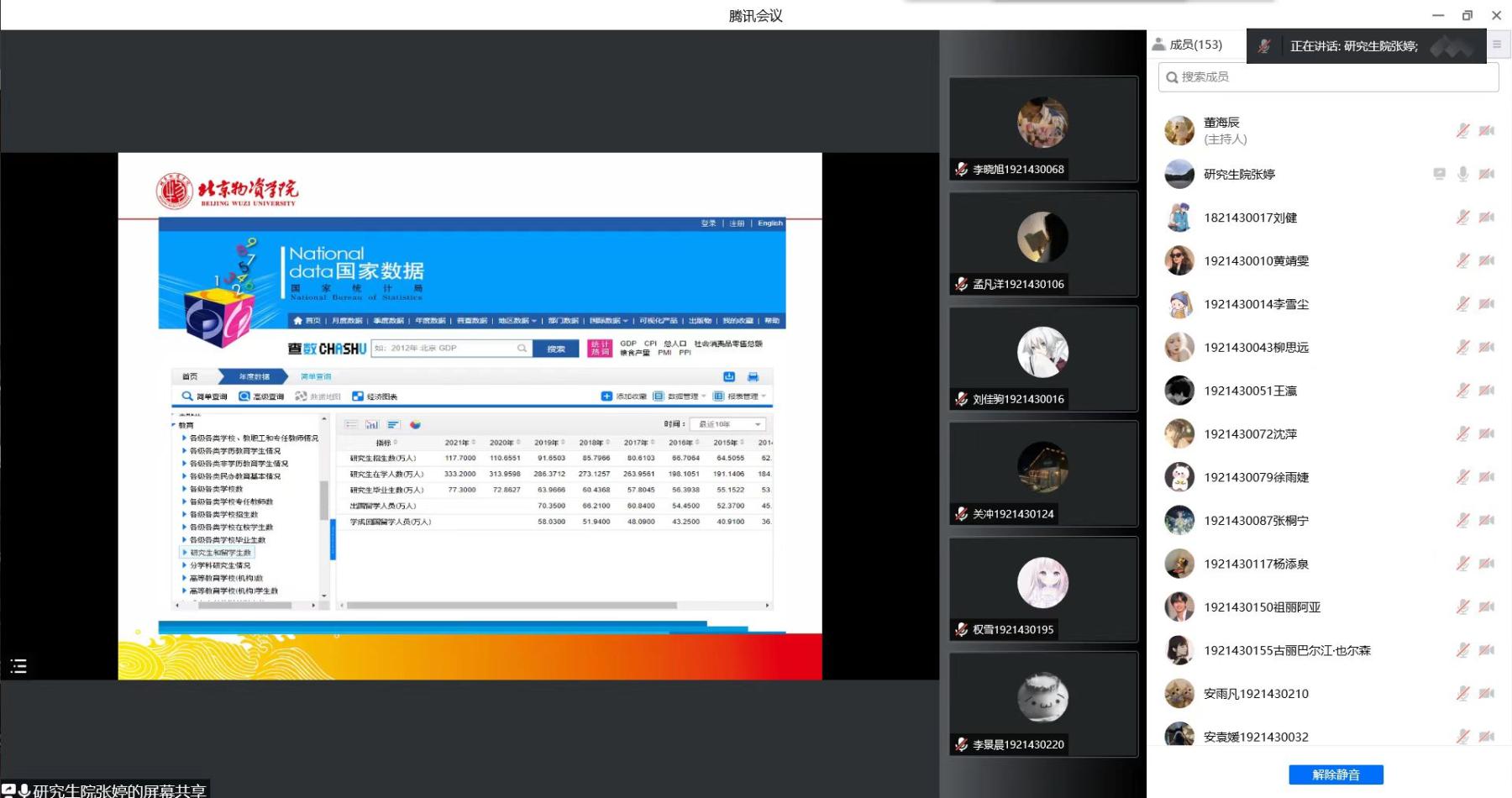This screenshot has height=798, width=1512.
Task: Toggle microphone for 董海辰 in member list
Action: pos(1462,130)
